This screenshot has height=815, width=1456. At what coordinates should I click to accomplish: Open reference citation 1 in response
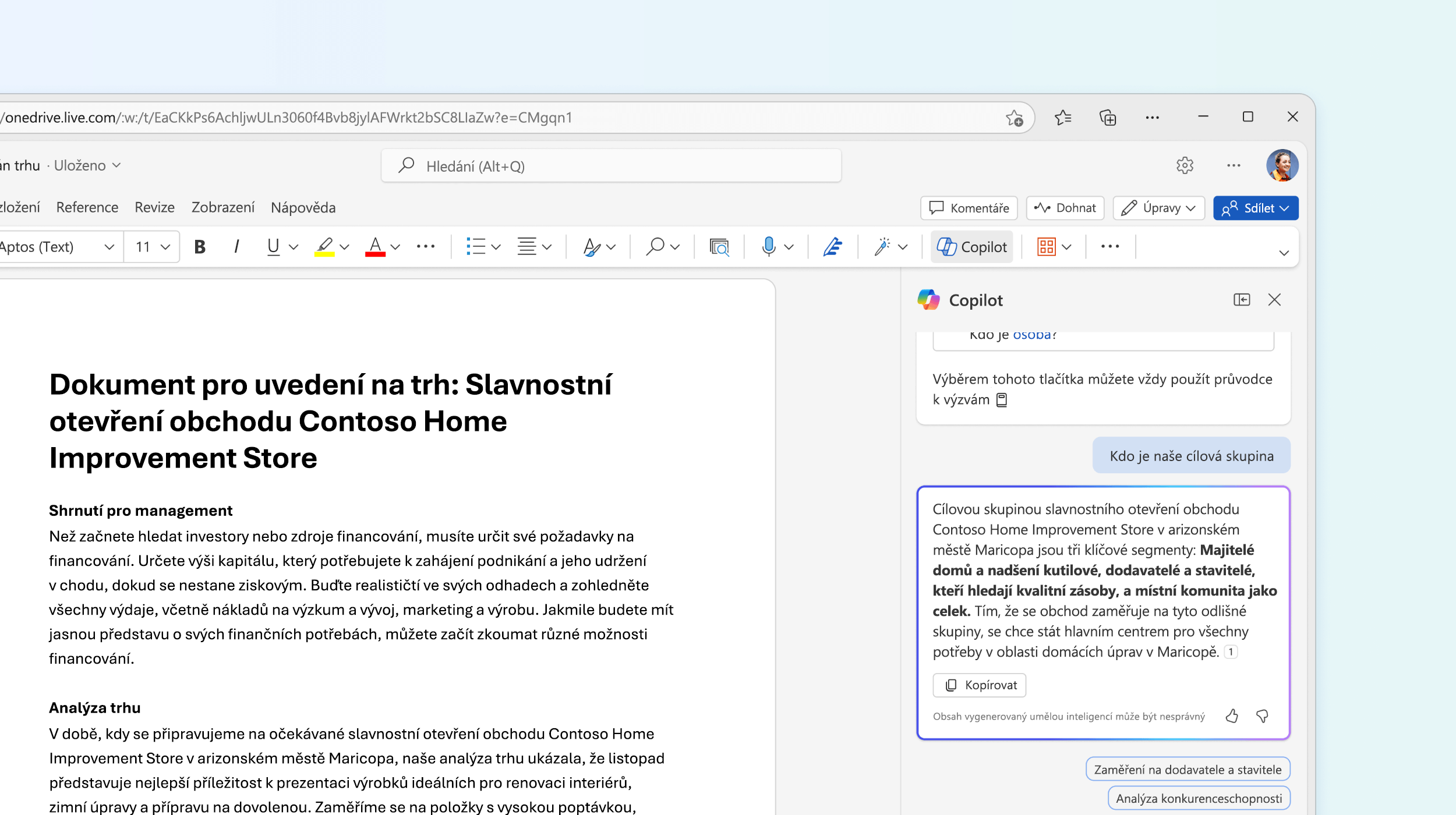pos(1231,652)
